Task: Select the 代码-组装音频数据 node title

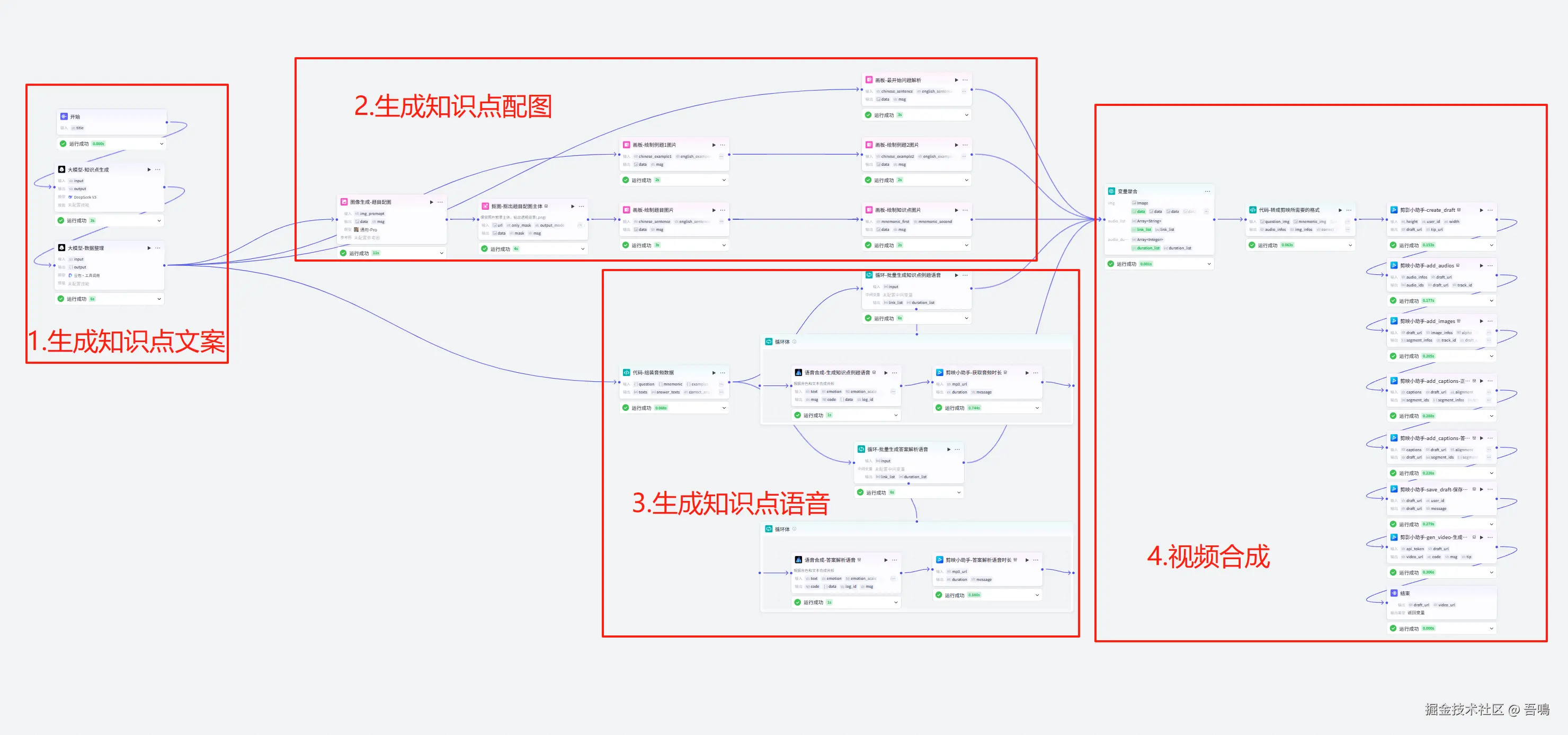Action: point(653,372)
